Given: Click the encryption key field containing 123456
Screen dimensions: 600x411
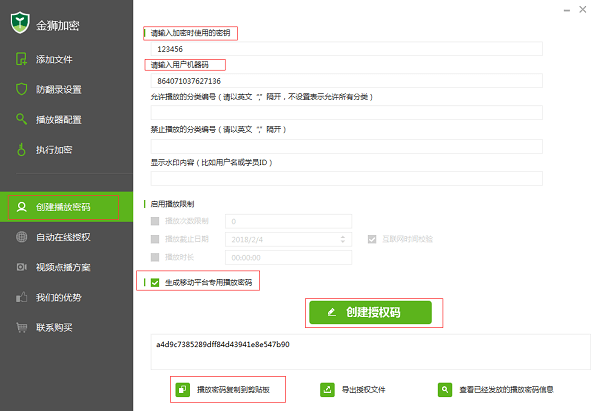Looking at the screenshot, I should pyautogui.click(x=347, y=49).
